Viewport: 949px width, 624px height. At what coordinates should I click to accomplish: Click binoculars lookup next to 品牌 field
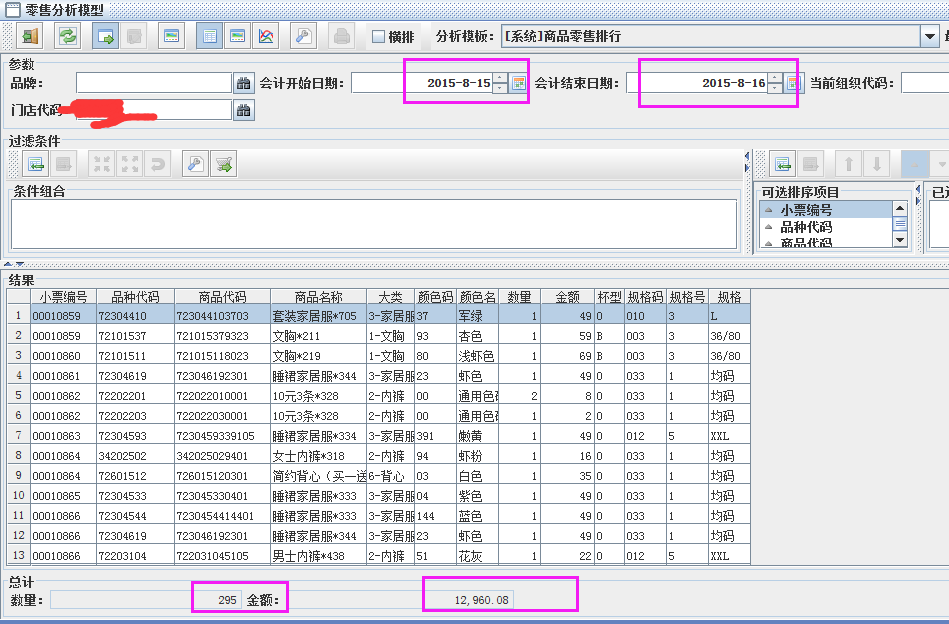243,84
